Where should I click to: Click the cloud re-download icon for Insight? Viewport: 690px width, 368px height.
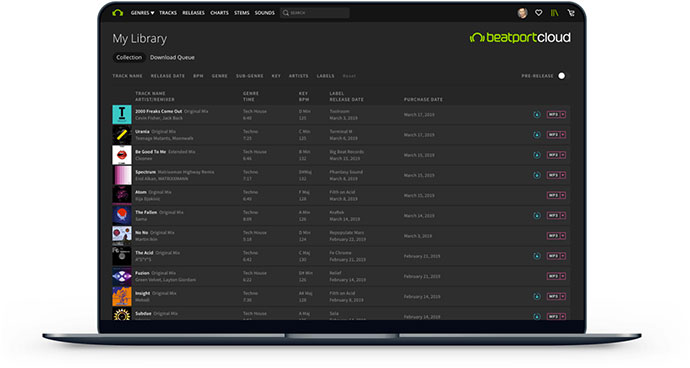(537, 297)
